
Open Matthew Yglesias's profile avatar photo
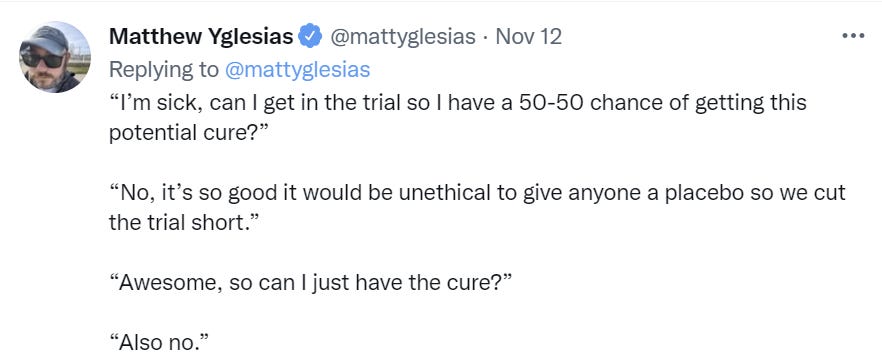coord(55,57)
